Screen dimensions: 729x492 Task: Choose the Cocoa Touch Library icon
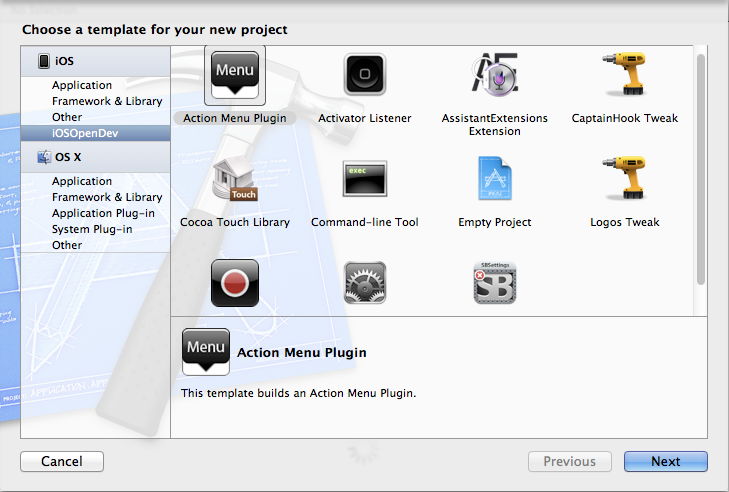coord(235,179)
